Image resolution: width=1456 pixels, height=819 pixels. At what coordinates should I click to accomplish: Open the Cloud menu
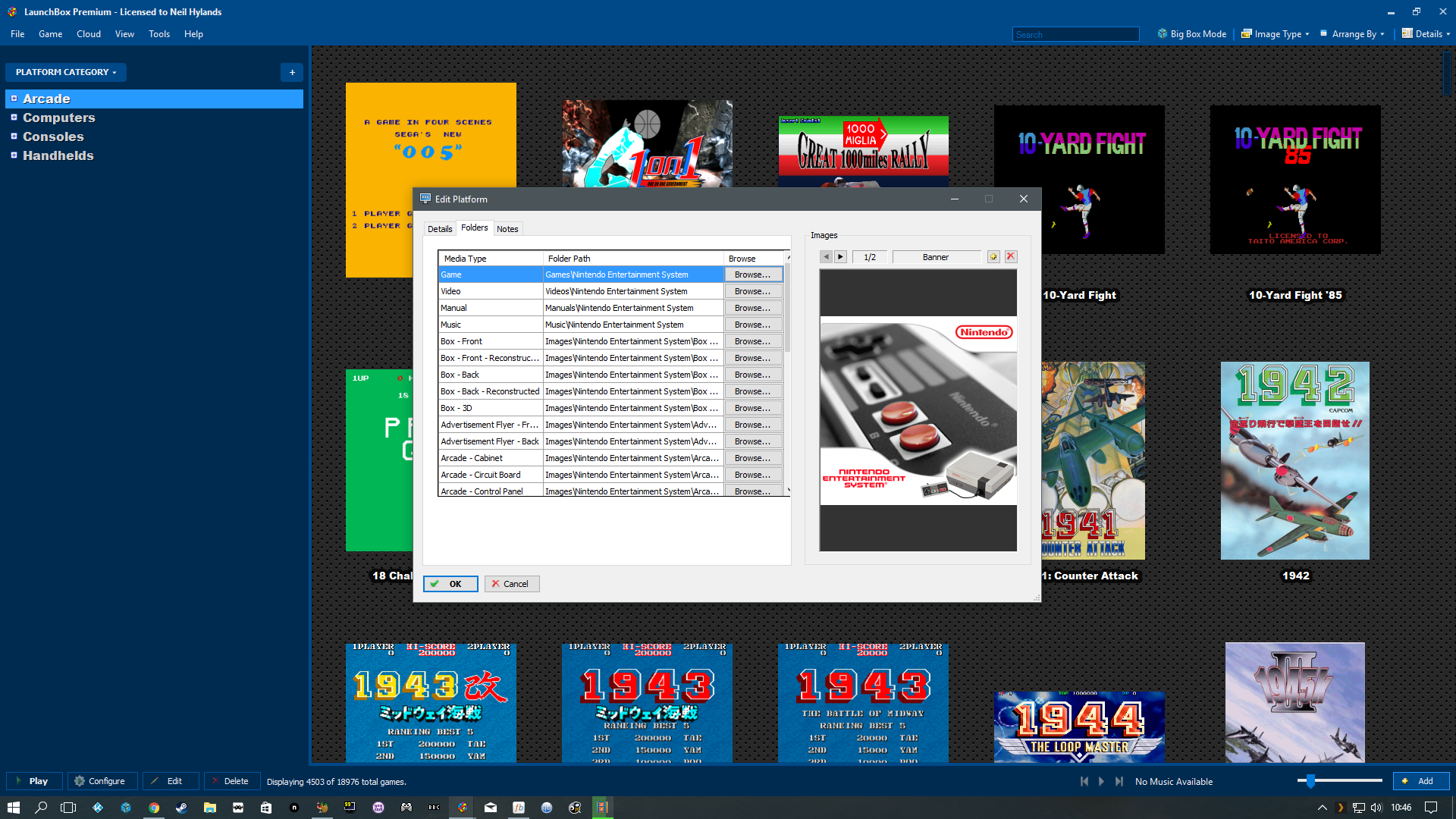(89, 34)
